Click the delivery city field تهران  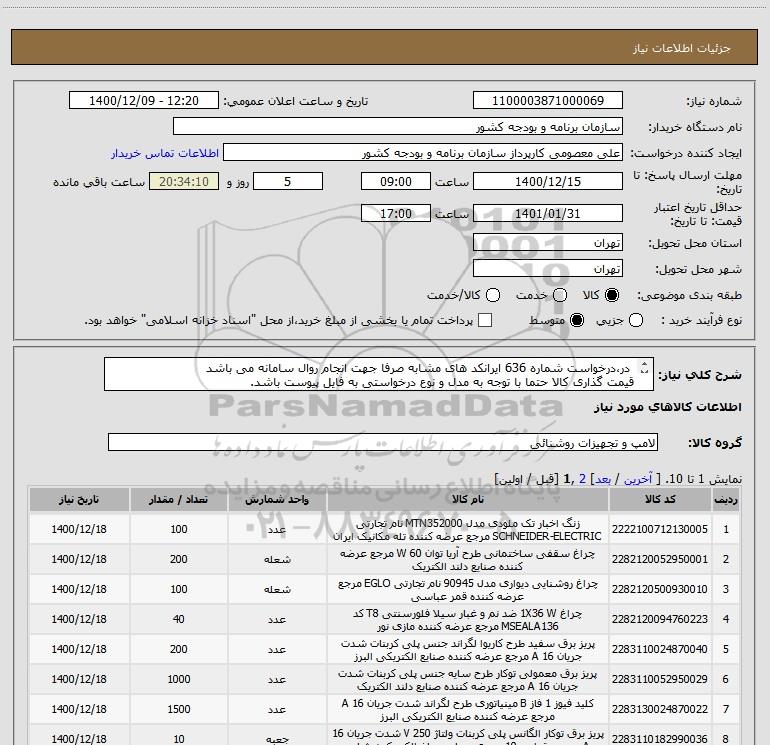[548, 269]
